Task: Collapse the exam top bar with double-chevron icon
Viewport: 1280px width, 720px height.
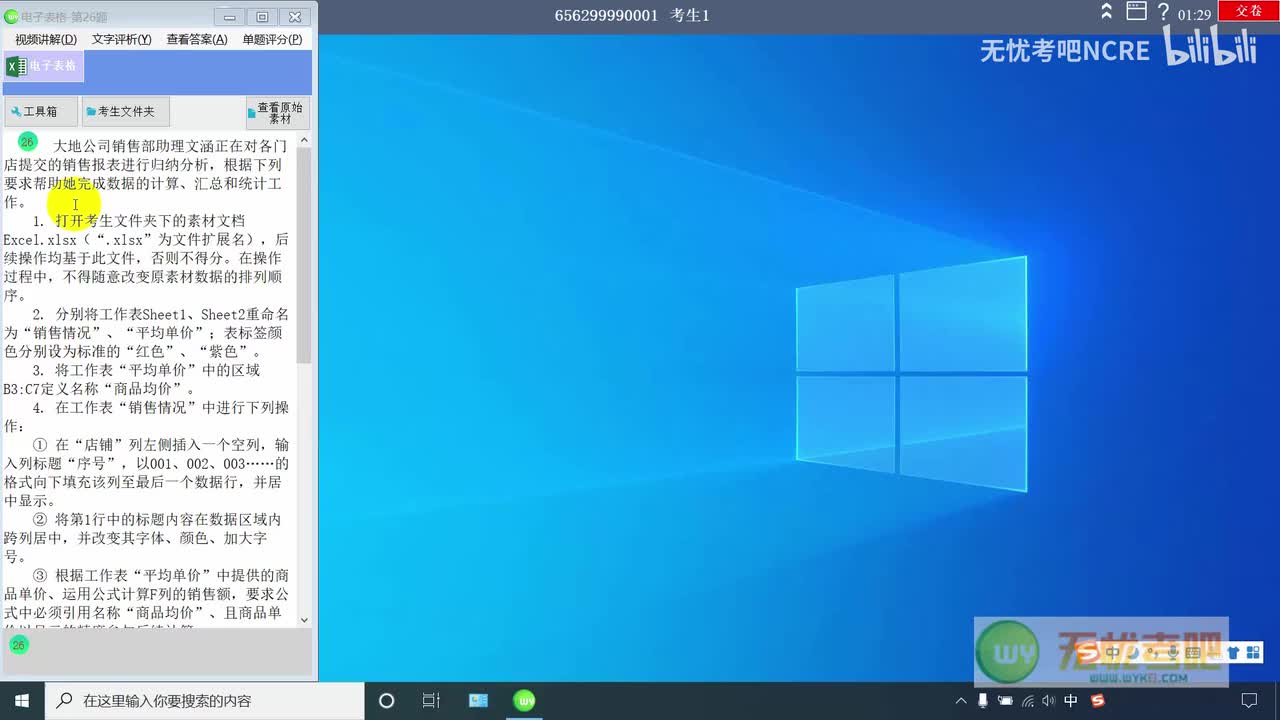Action: tap(1106, 12)
